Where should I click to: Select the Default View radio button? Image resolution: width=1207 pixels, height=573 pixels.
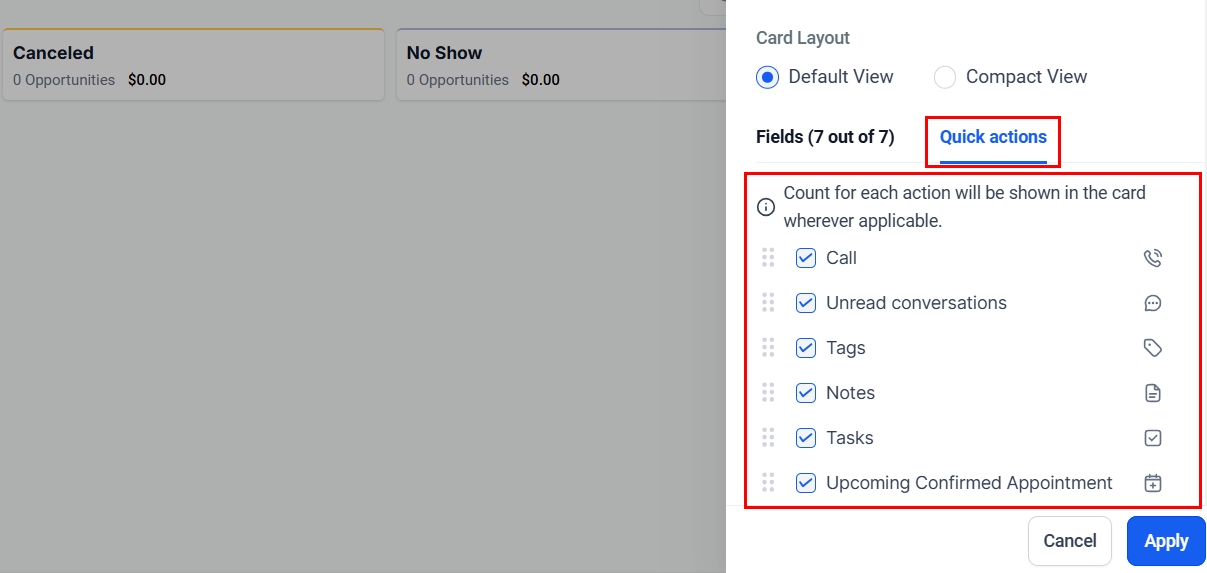[767, 77]
